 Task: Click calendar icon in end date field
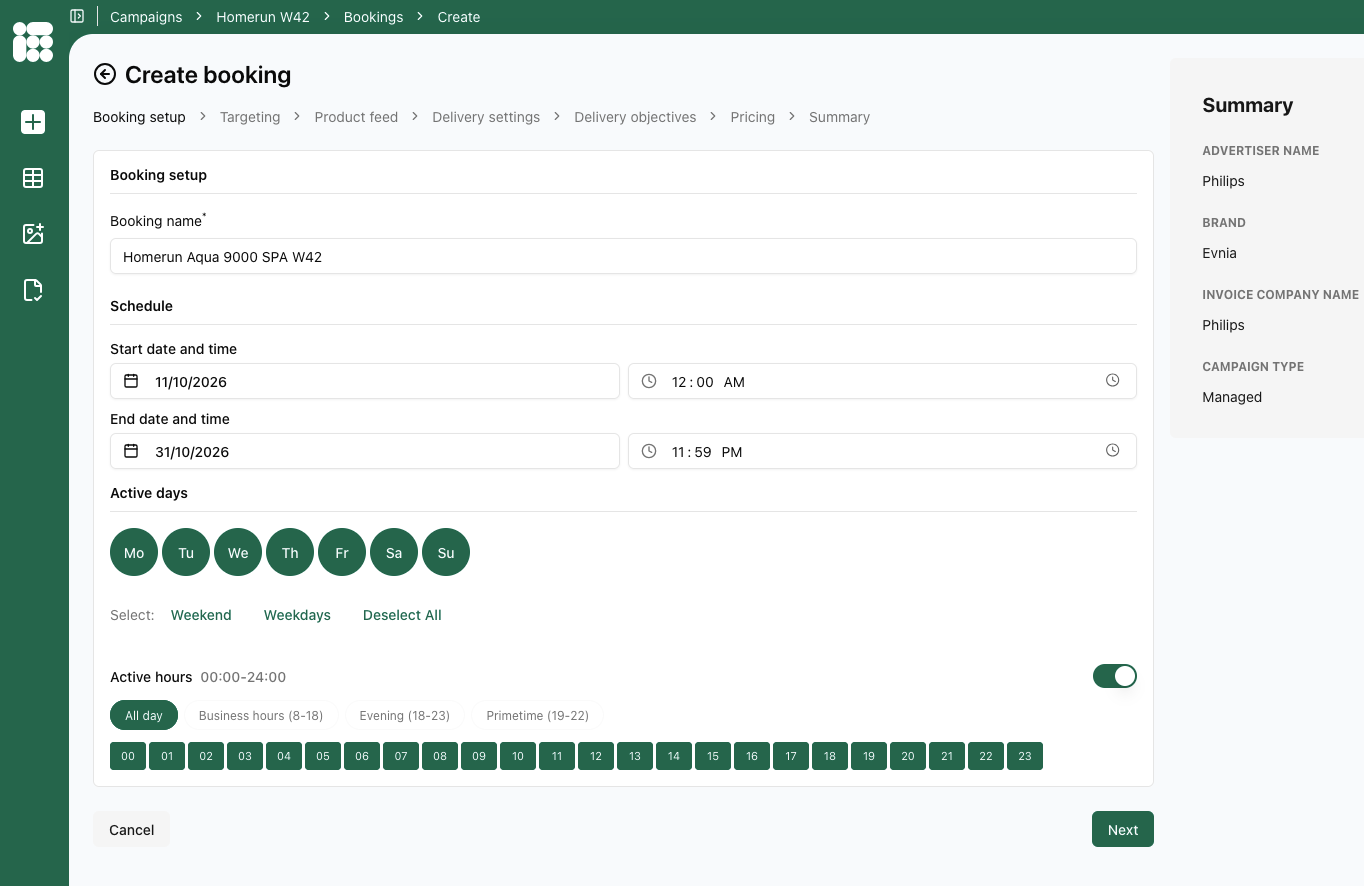pos(131,451)
